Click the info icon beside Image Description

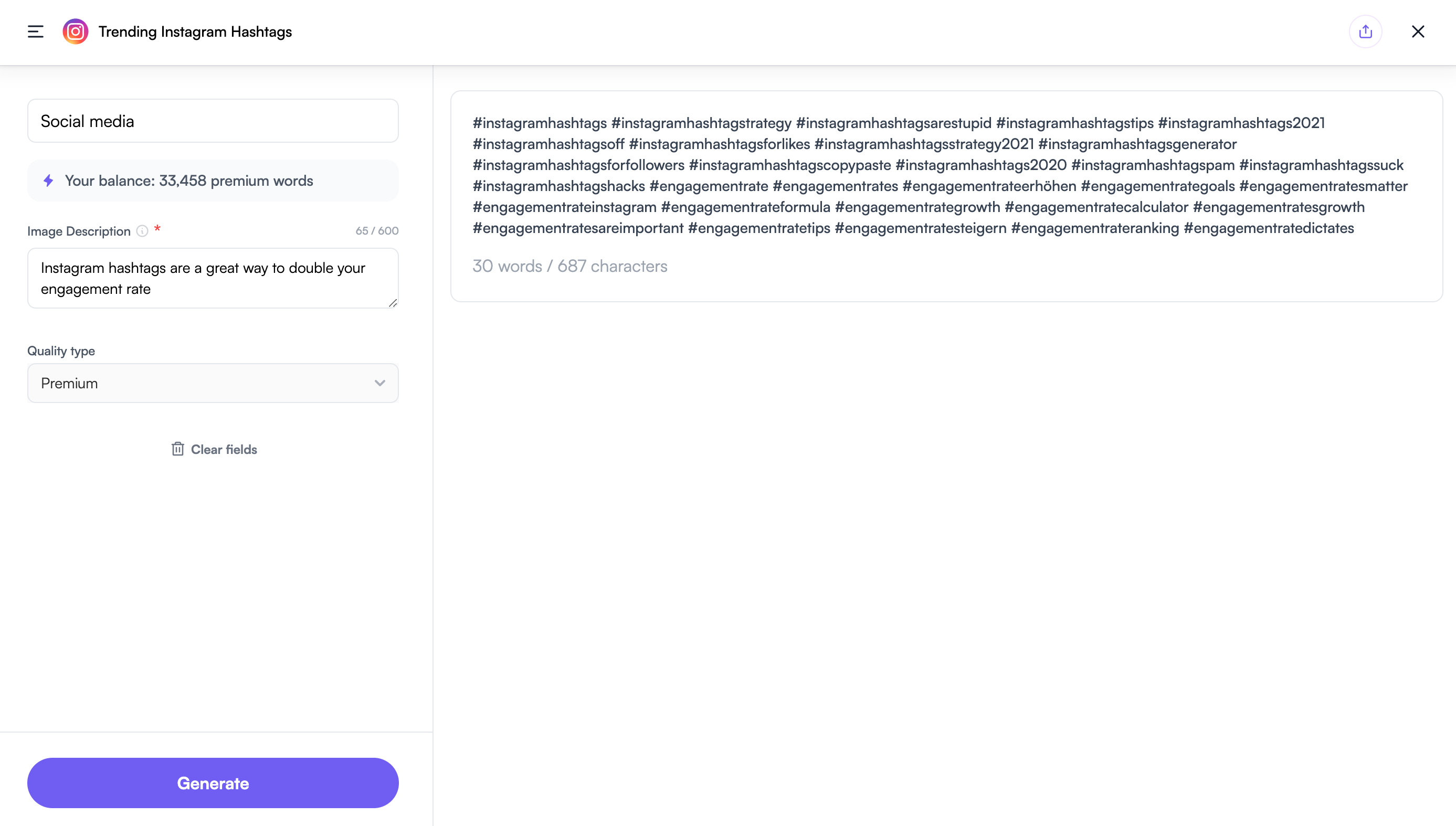[142, 231]
